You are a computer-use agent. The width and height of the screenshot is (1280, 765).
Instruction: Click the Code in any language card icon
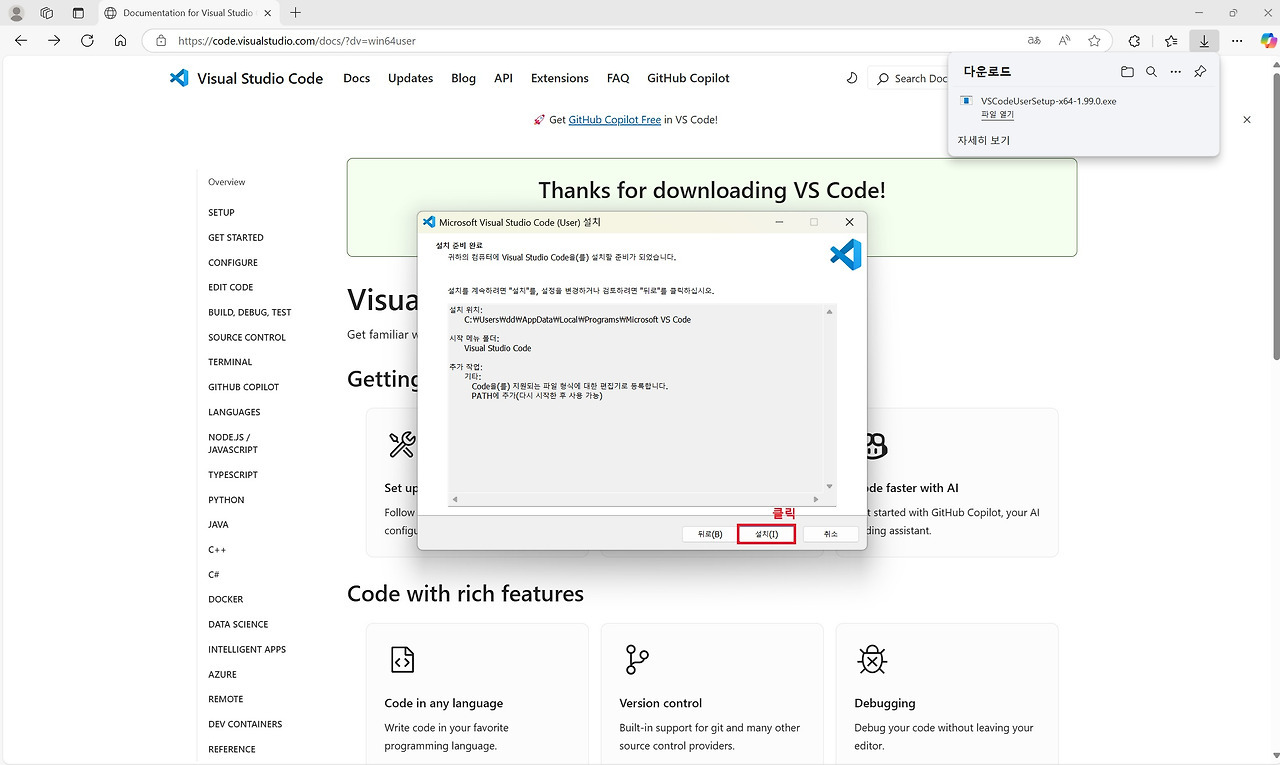point(402,660)
